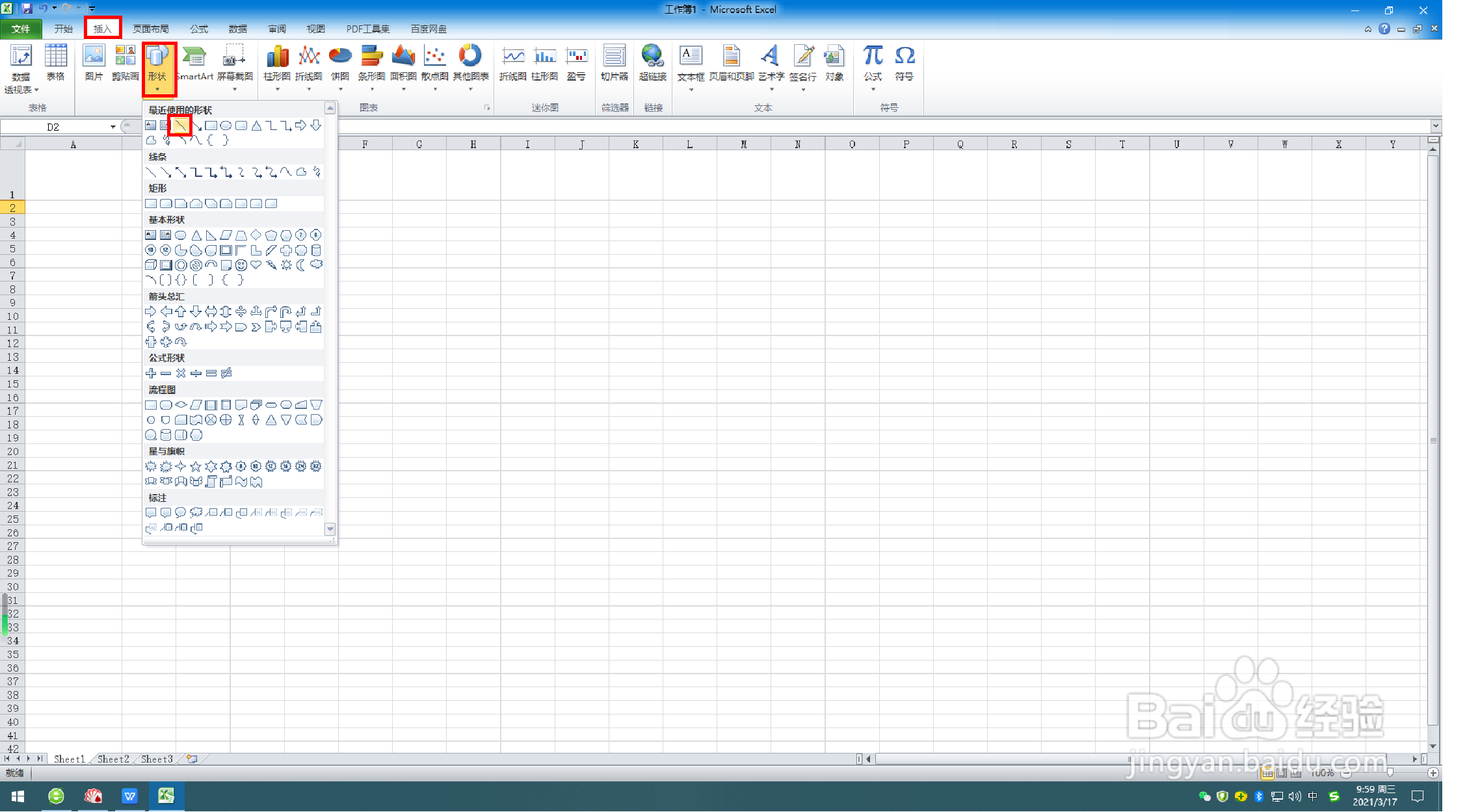Select the division sign formula shape
This screenshot has height=812, width=1467.
tap(196, 373)
